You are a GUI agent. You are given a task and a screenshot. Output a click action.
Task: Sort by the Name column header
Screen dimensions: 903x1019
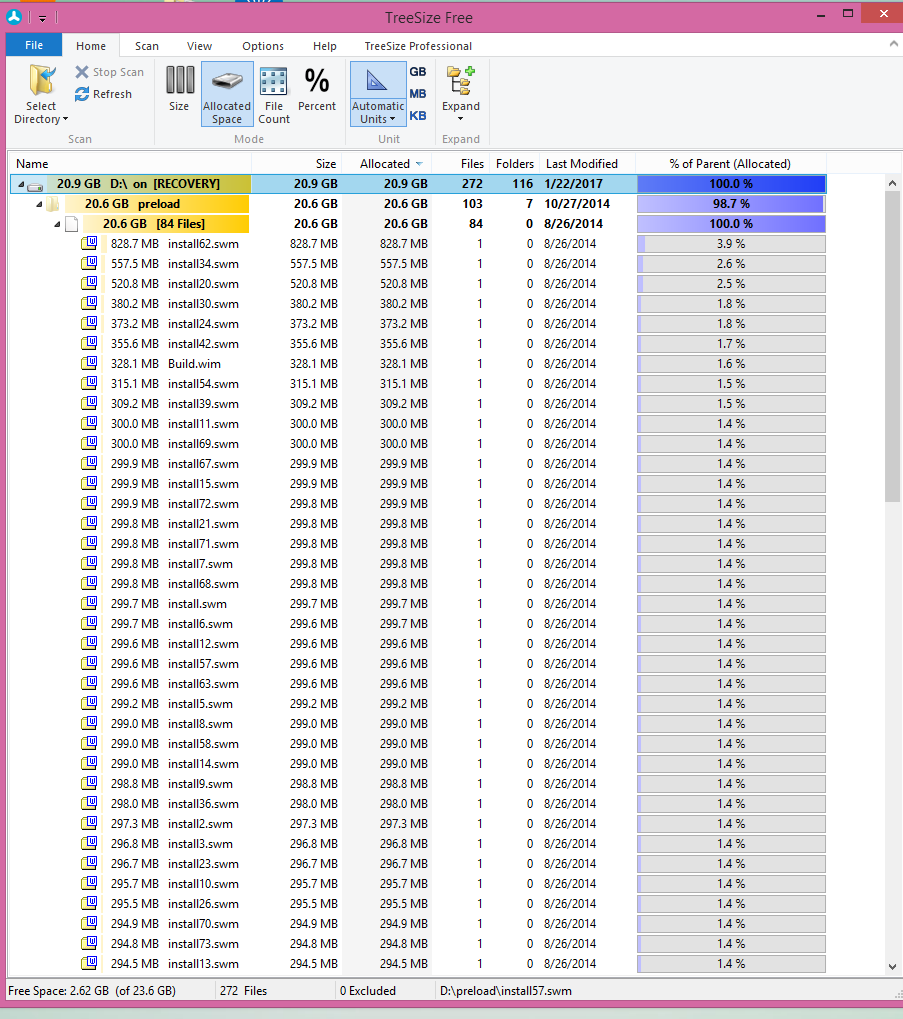pyautogui.click(x=129, y=164)
